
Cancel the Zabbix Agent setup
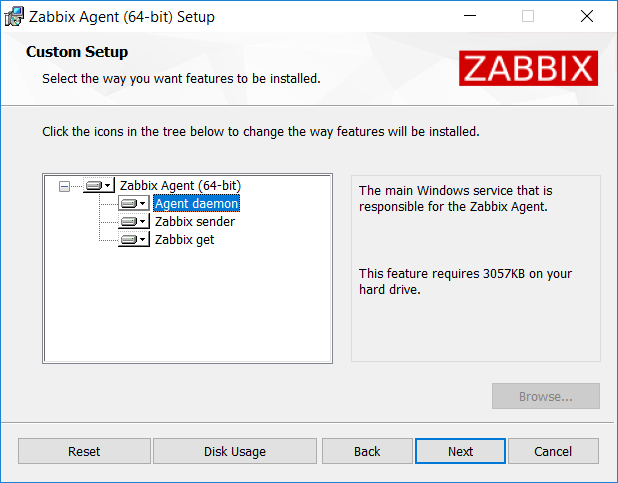pyautogui.click(x=553, y=451)
